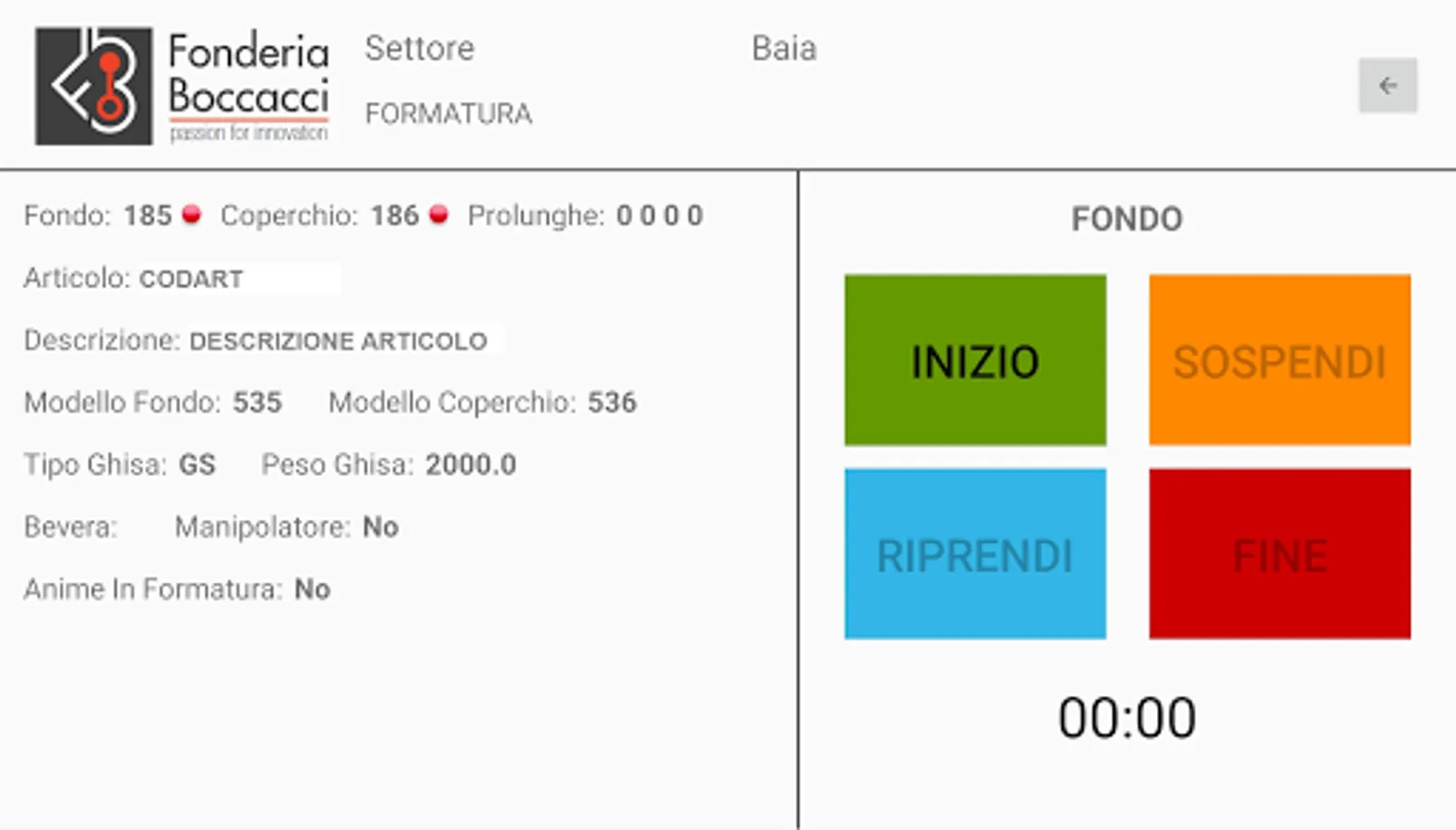Click the DESCRIZIONE ARTICOLO field
Image resolution: width=1456 pixels, height=830 pixels.
(338, 341)
